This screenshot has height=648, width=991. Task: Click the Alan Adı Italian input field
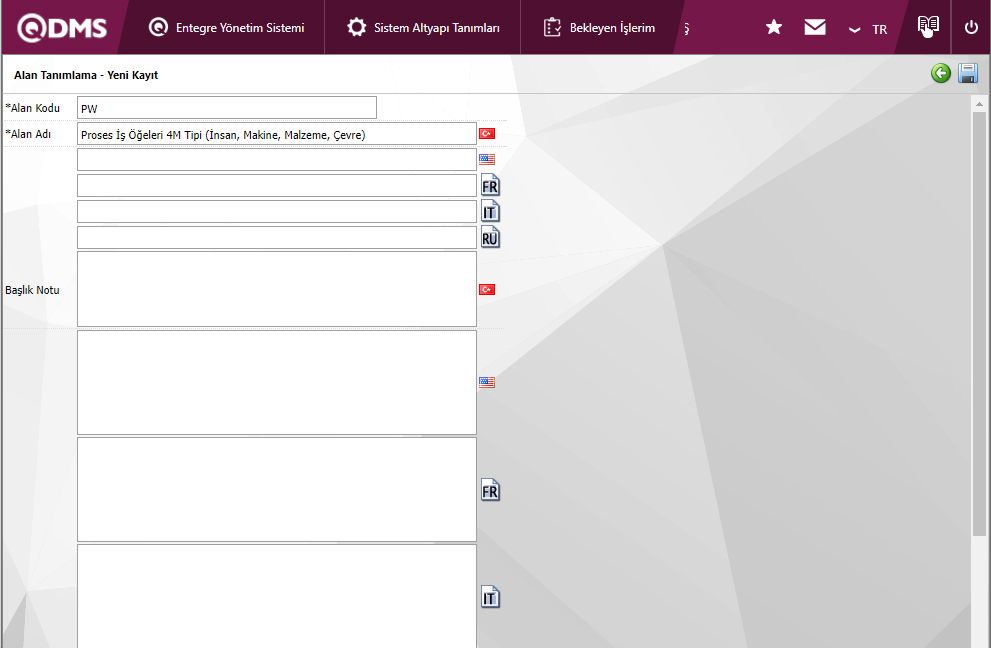pyautogui.click(x=277, y=211)
